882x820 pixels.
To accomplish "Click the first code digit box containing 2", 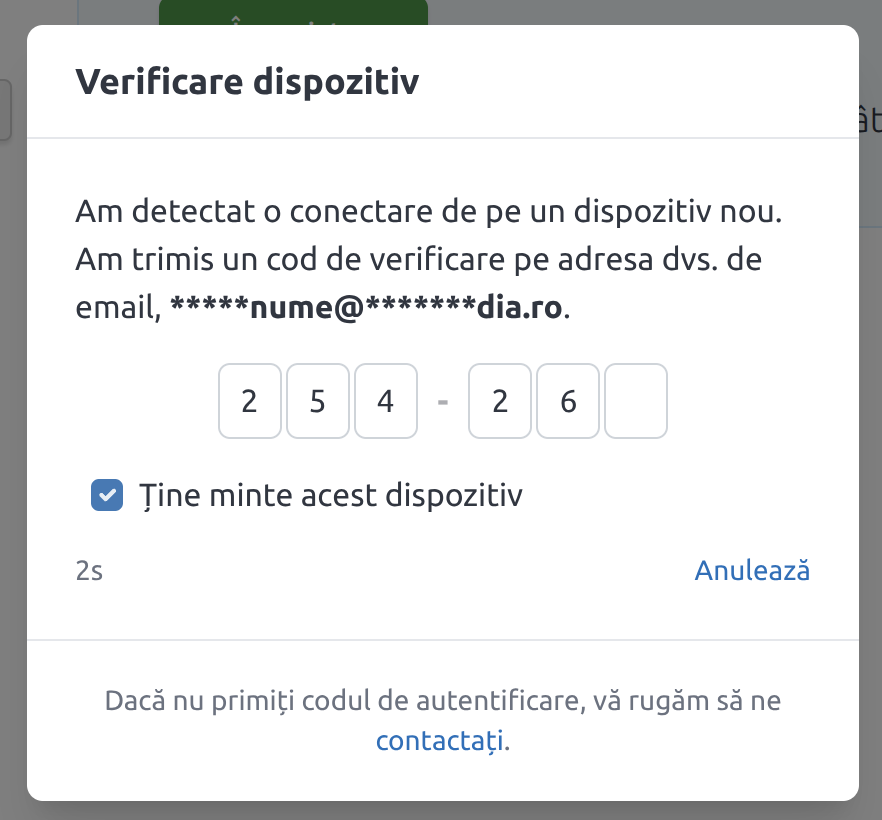I will tap(249, 401).
